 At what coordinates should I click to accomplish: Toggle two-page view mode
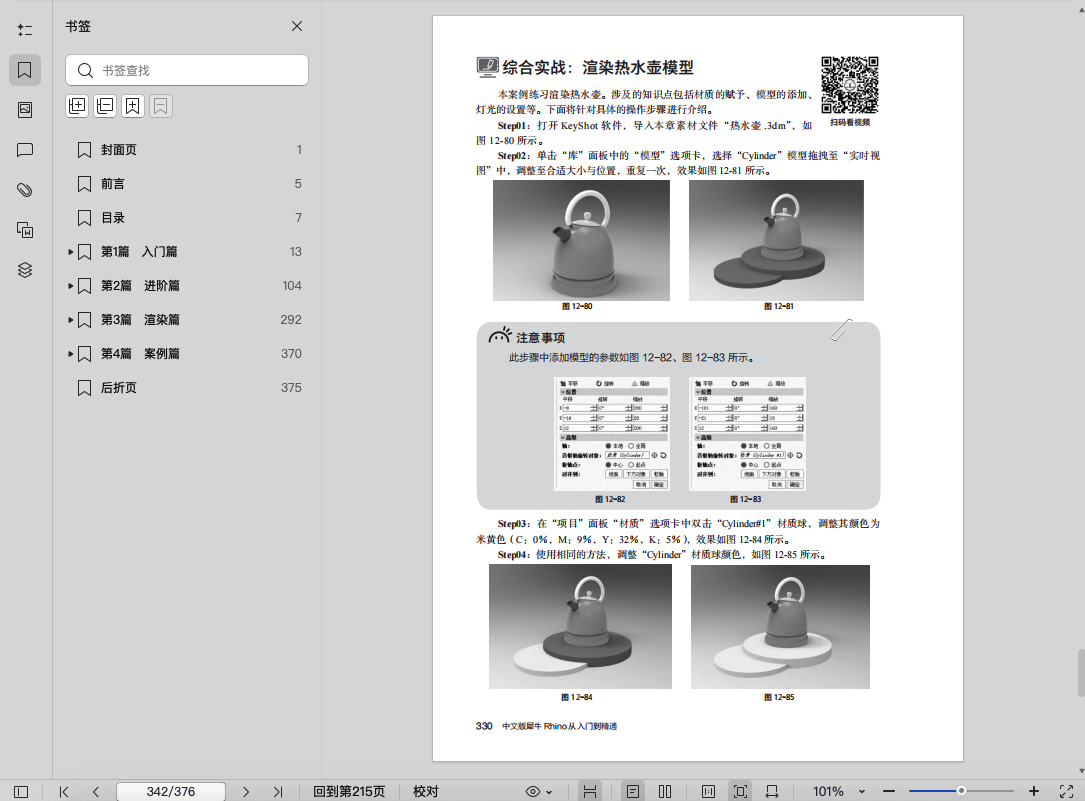coord(664,791)
